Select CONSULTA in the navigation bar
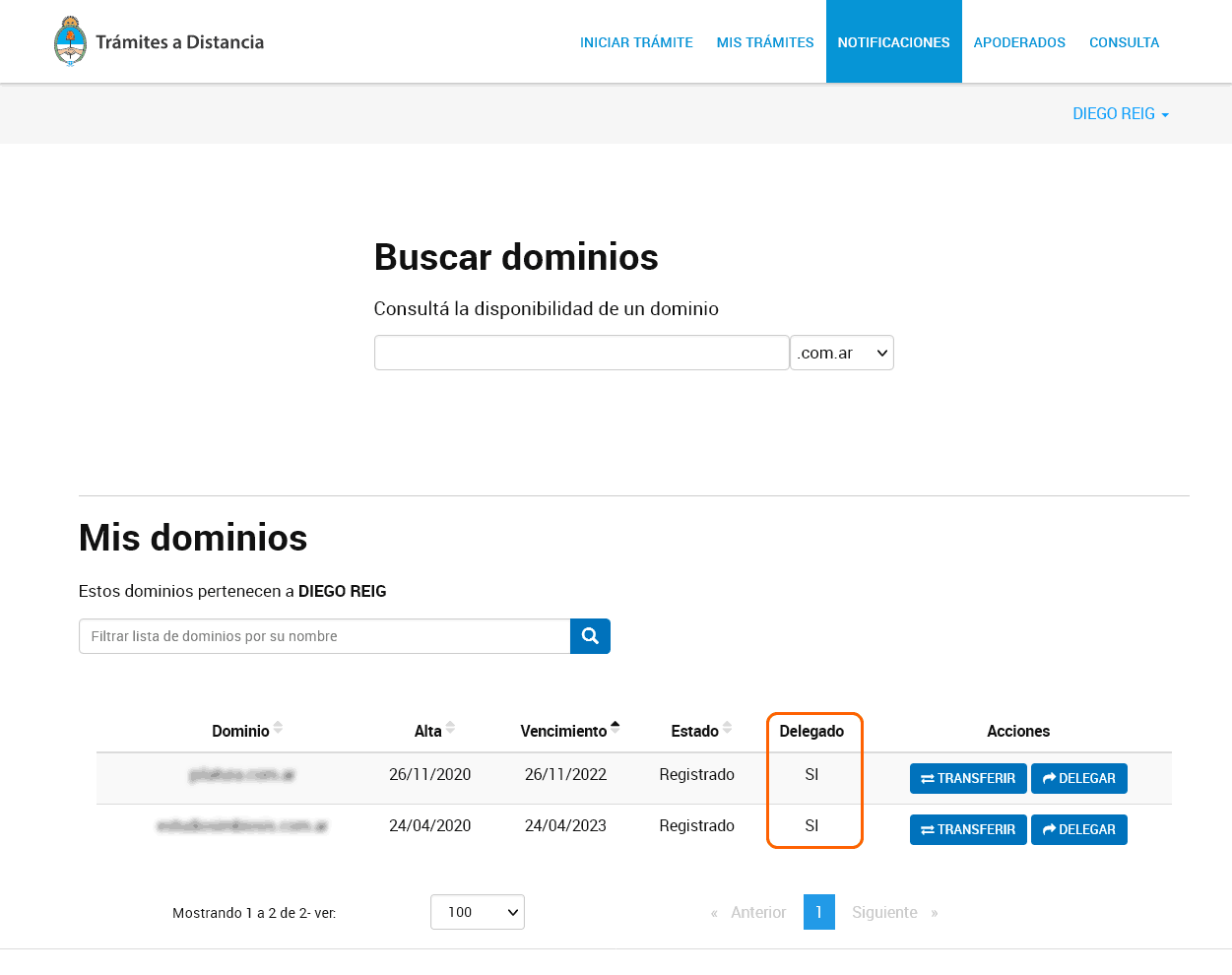 coord(1124,42)
